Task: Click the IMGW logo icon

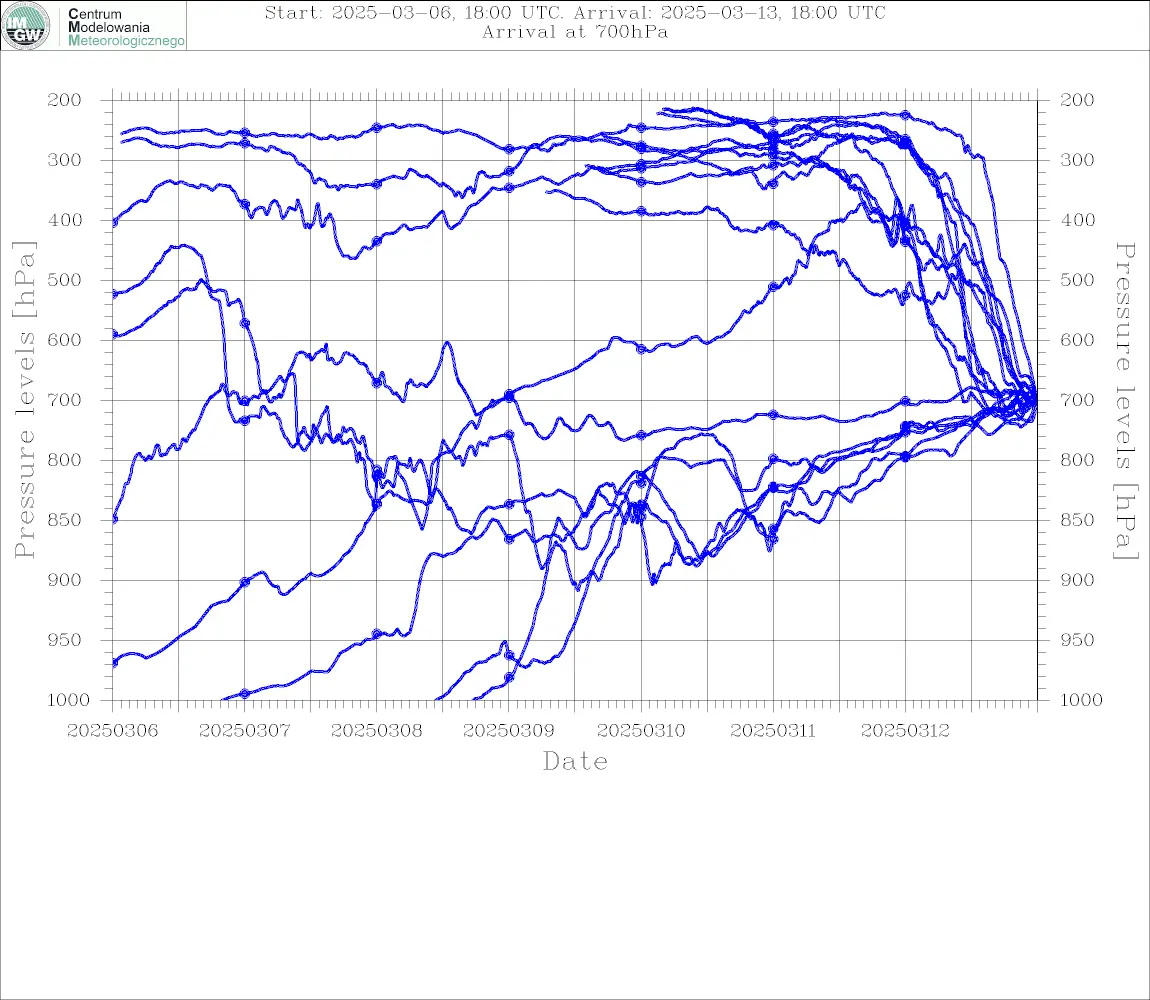Action: pyautogui.click(x=26, y=26)
